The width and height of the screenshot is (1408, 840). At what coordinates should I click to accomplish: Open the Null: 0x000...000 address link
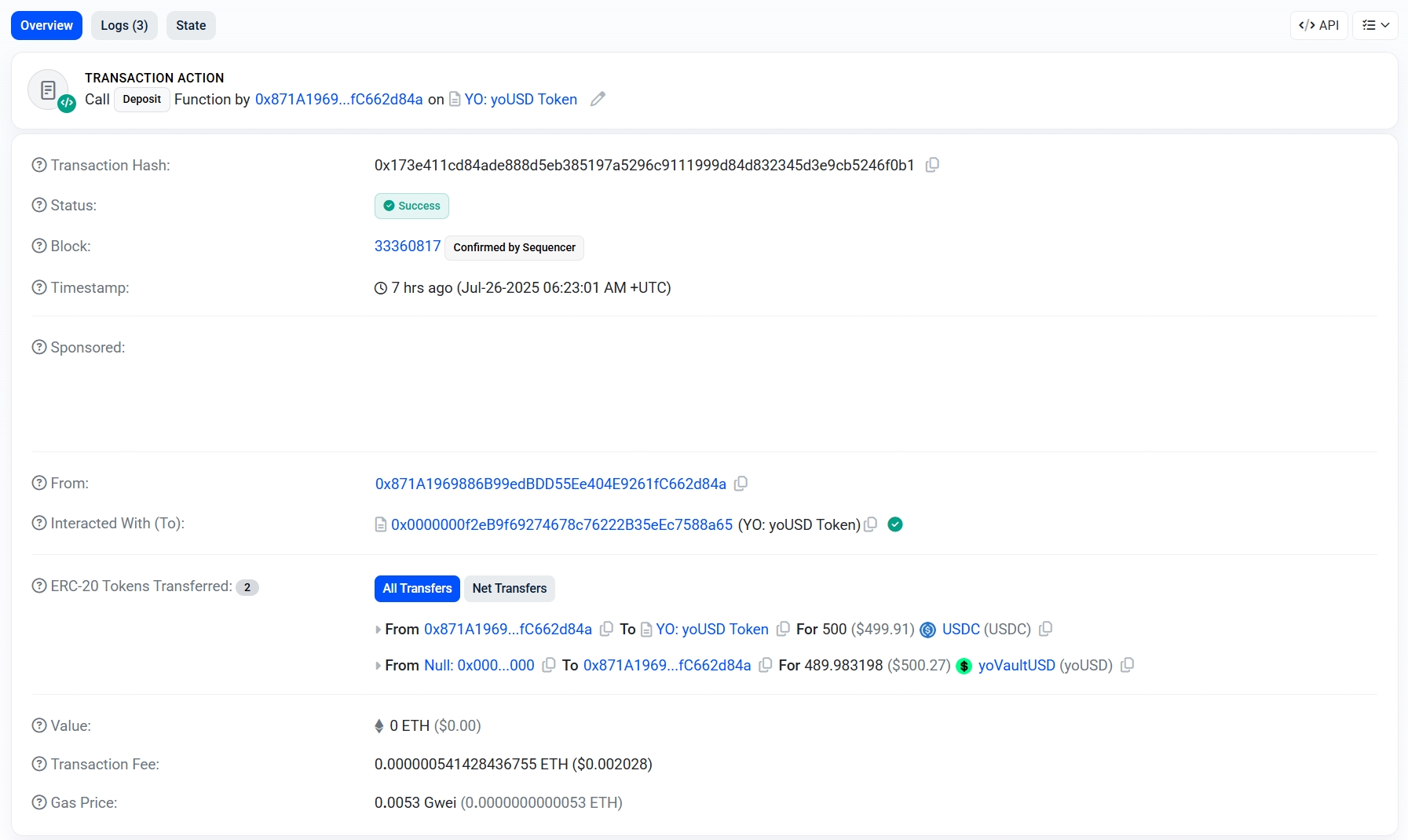(x=479, y=665)
